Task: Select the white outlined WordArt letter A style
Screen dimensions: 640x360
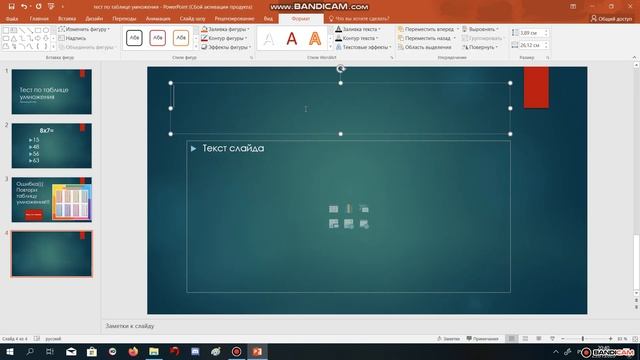Action: 269,39
